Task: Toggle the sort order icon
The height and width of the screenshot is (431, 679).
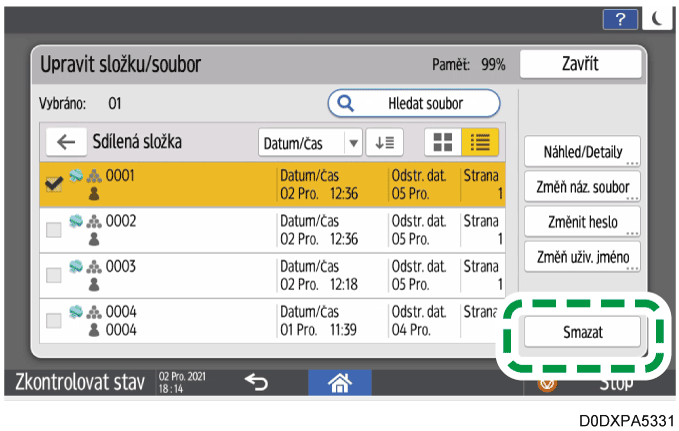Action: tap(382, 142)
